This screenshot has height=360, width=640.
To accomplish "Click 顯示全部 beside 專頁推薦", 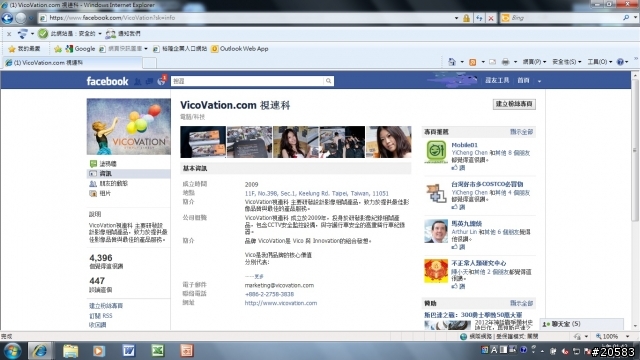I will (521, 132).
